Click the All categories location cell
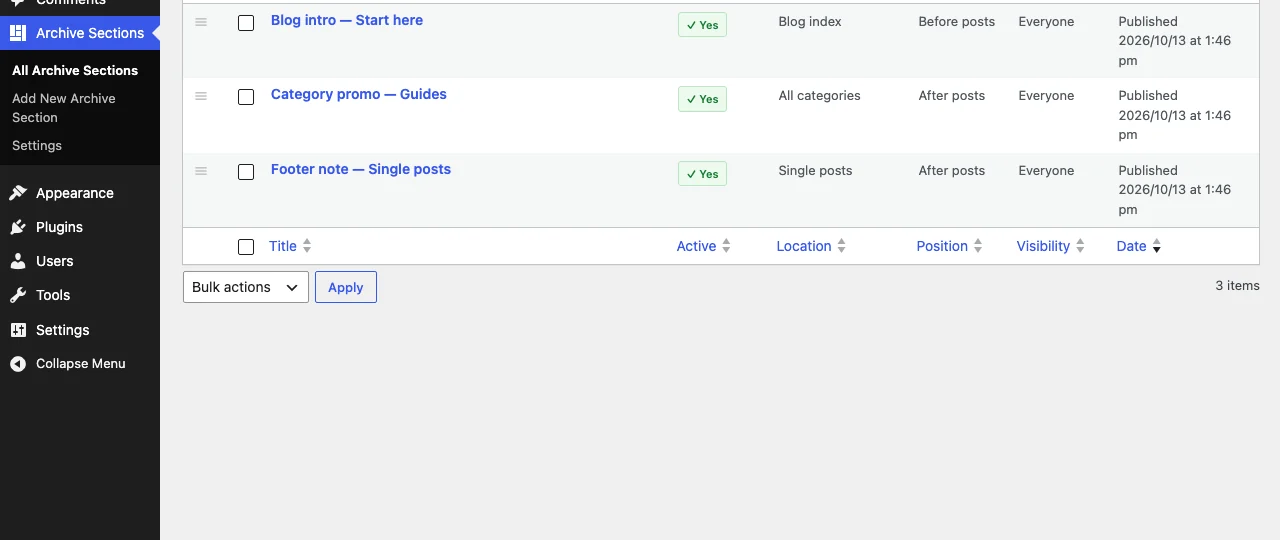Screen dimensions: 1280x540 [820, 96]
